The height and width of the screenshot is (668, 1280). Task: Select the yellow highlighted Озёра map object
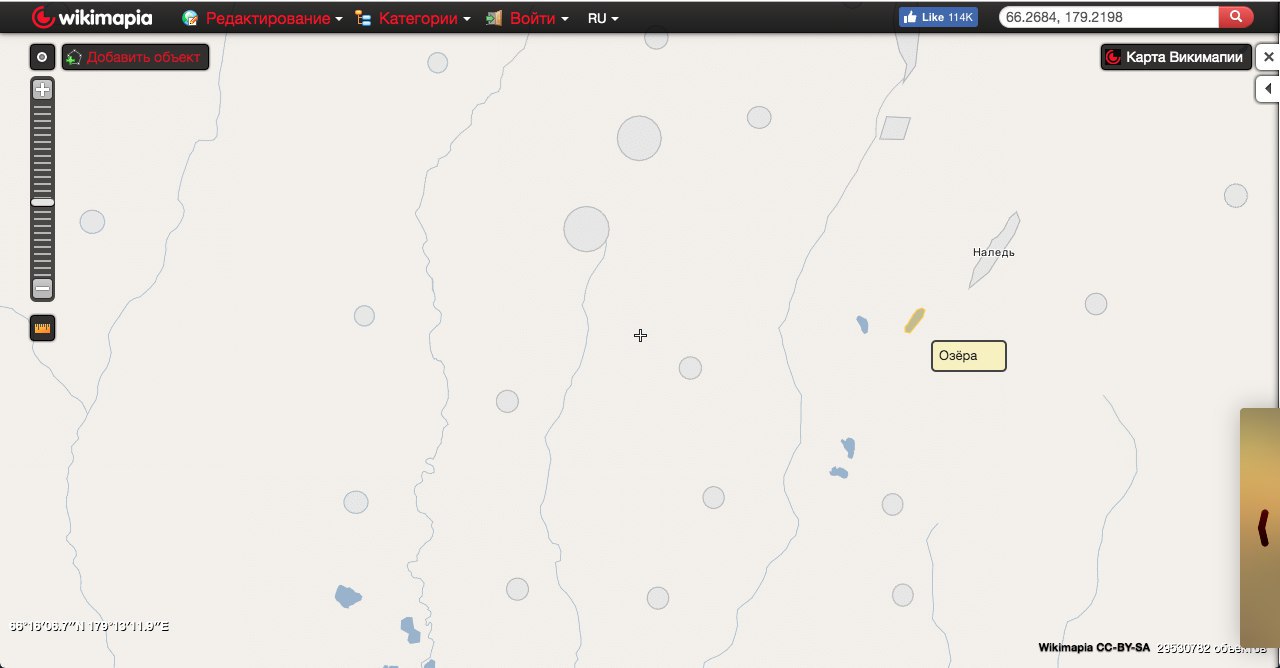pos(914,320)
